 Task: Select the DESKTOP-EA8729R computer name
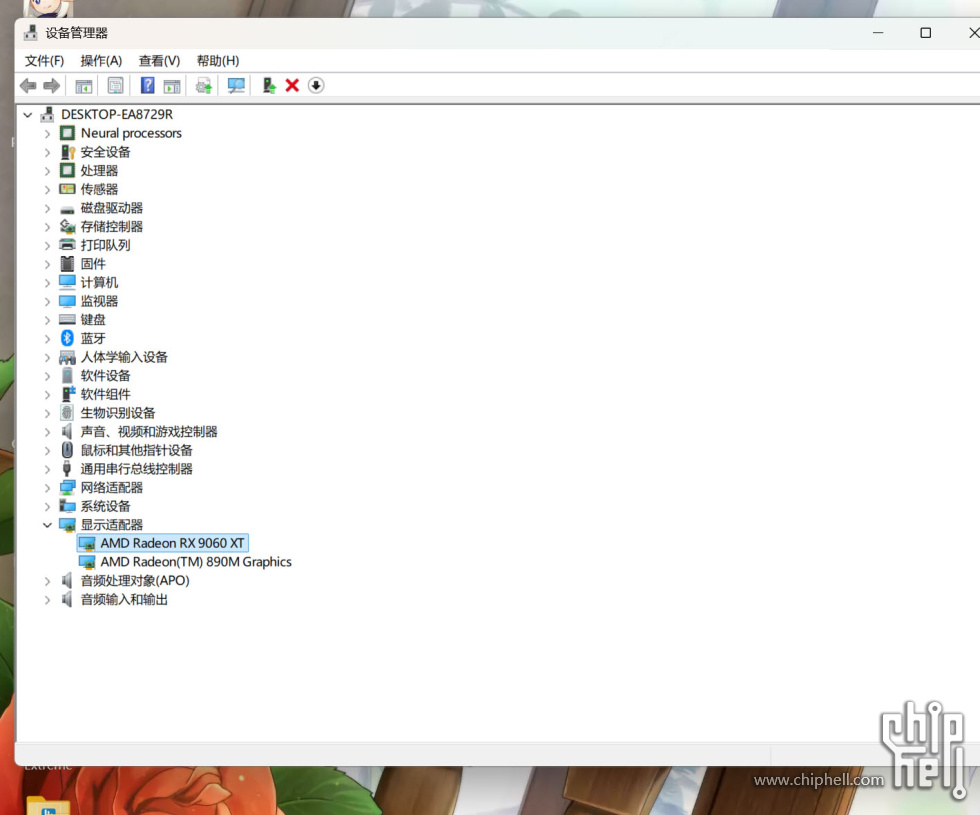[x=117, y=114]
